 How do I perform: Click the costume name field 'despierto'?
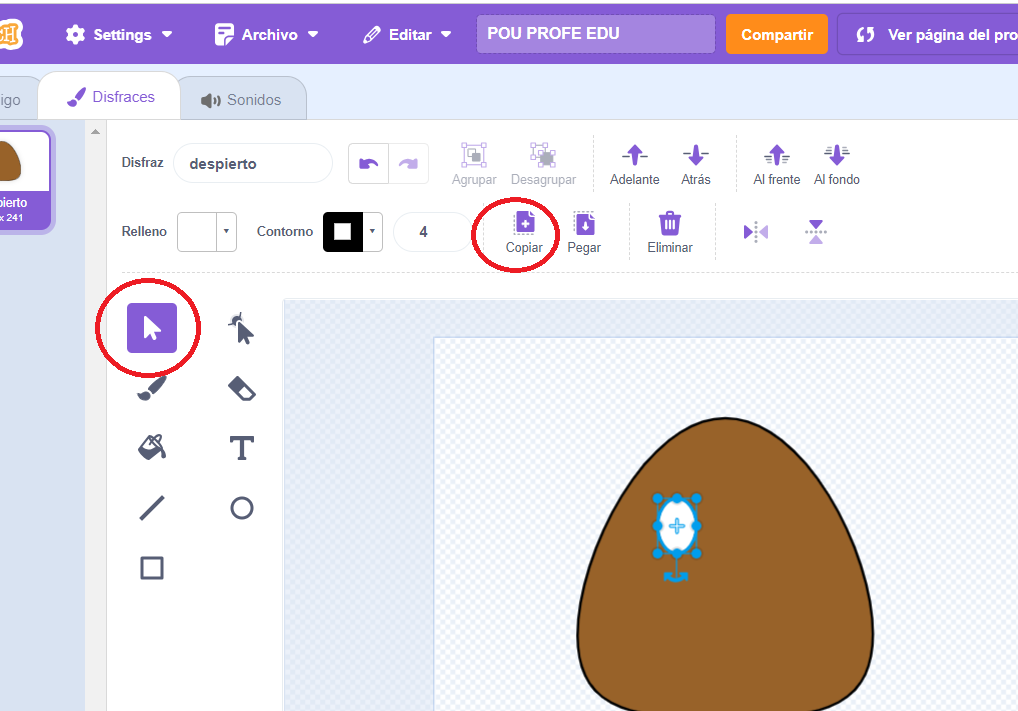[252, 163]
